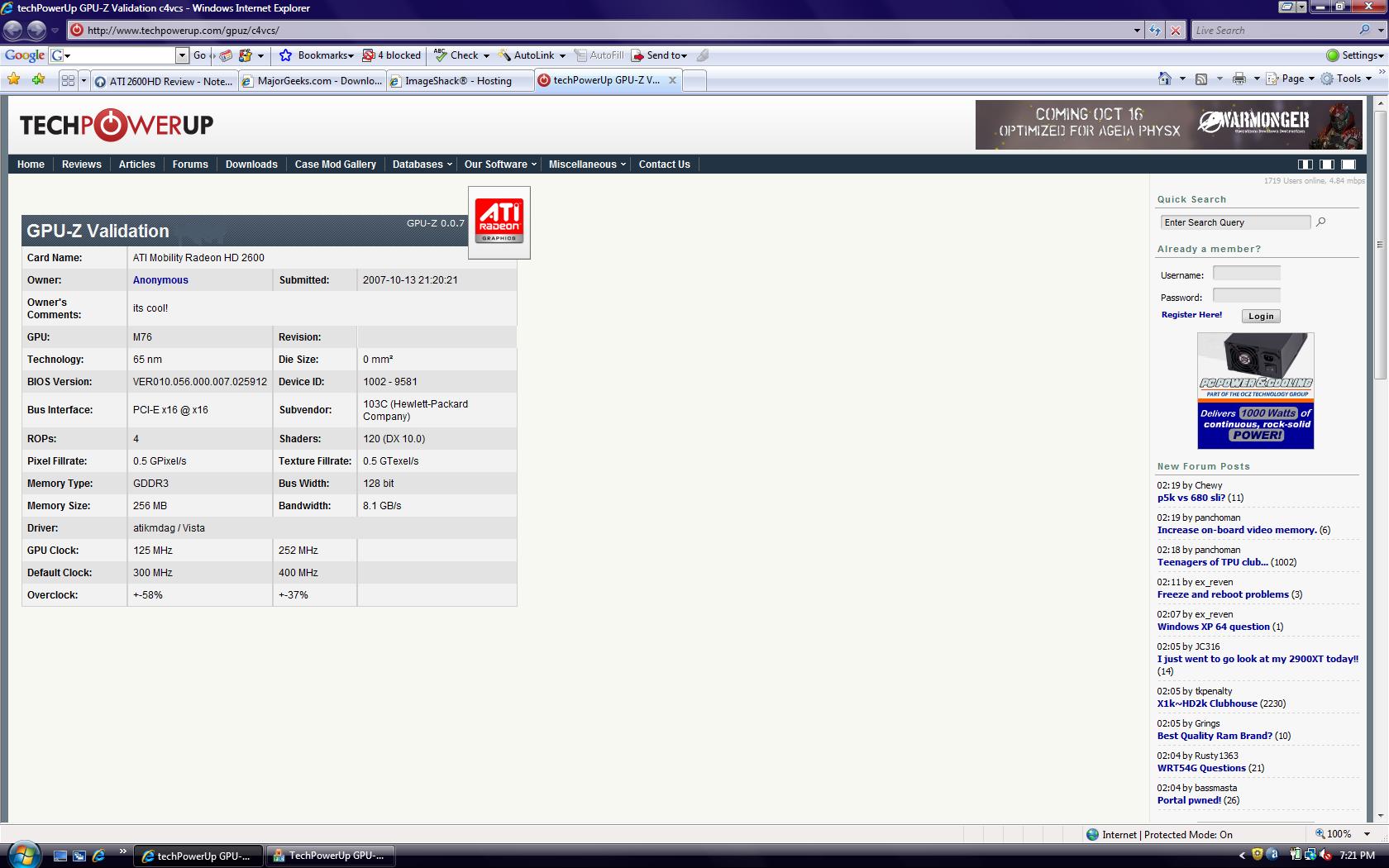This screenshot has height=868, width=1389.
Task: Click the Login button
Action: 1261,316
